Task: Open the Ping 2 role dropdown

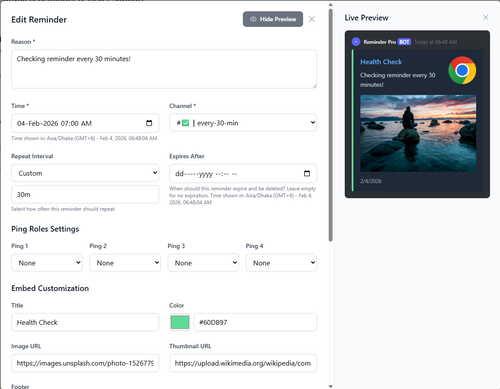Action: click(125, 263)
